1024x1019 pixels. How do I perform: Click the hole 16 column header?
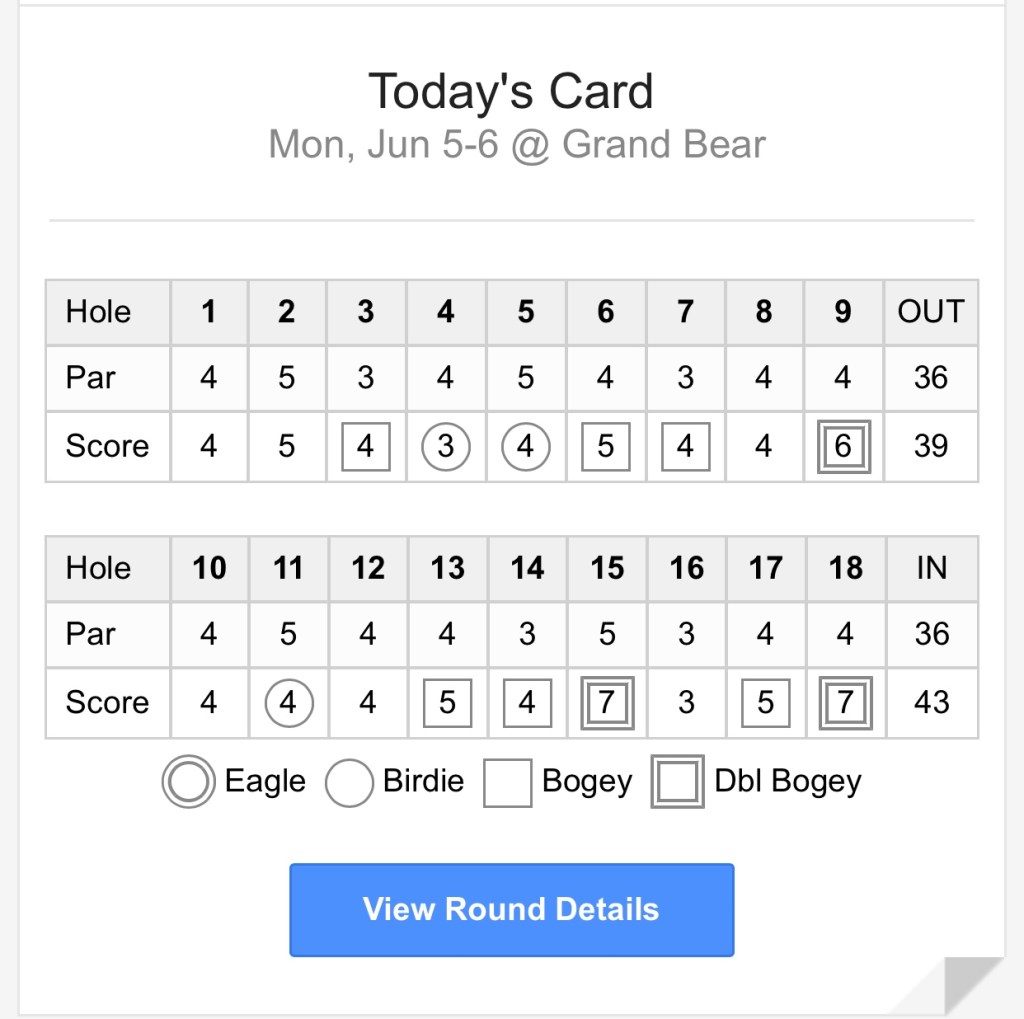686,569
